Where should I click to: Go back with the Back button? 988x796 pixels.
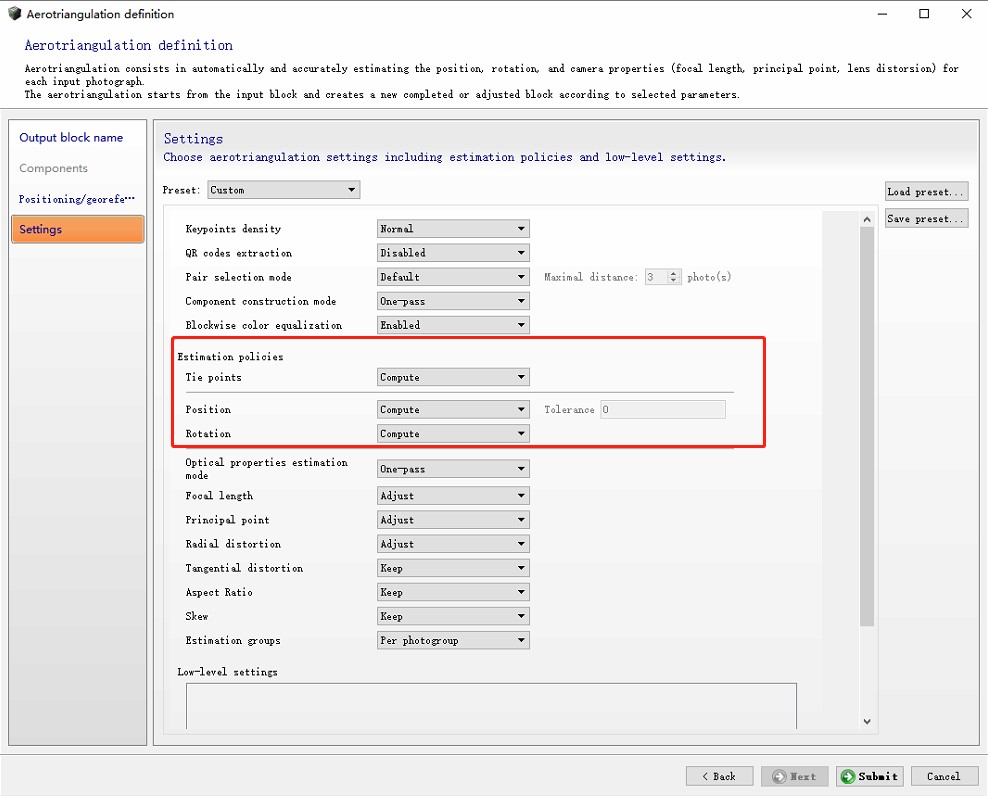(719, 776)
